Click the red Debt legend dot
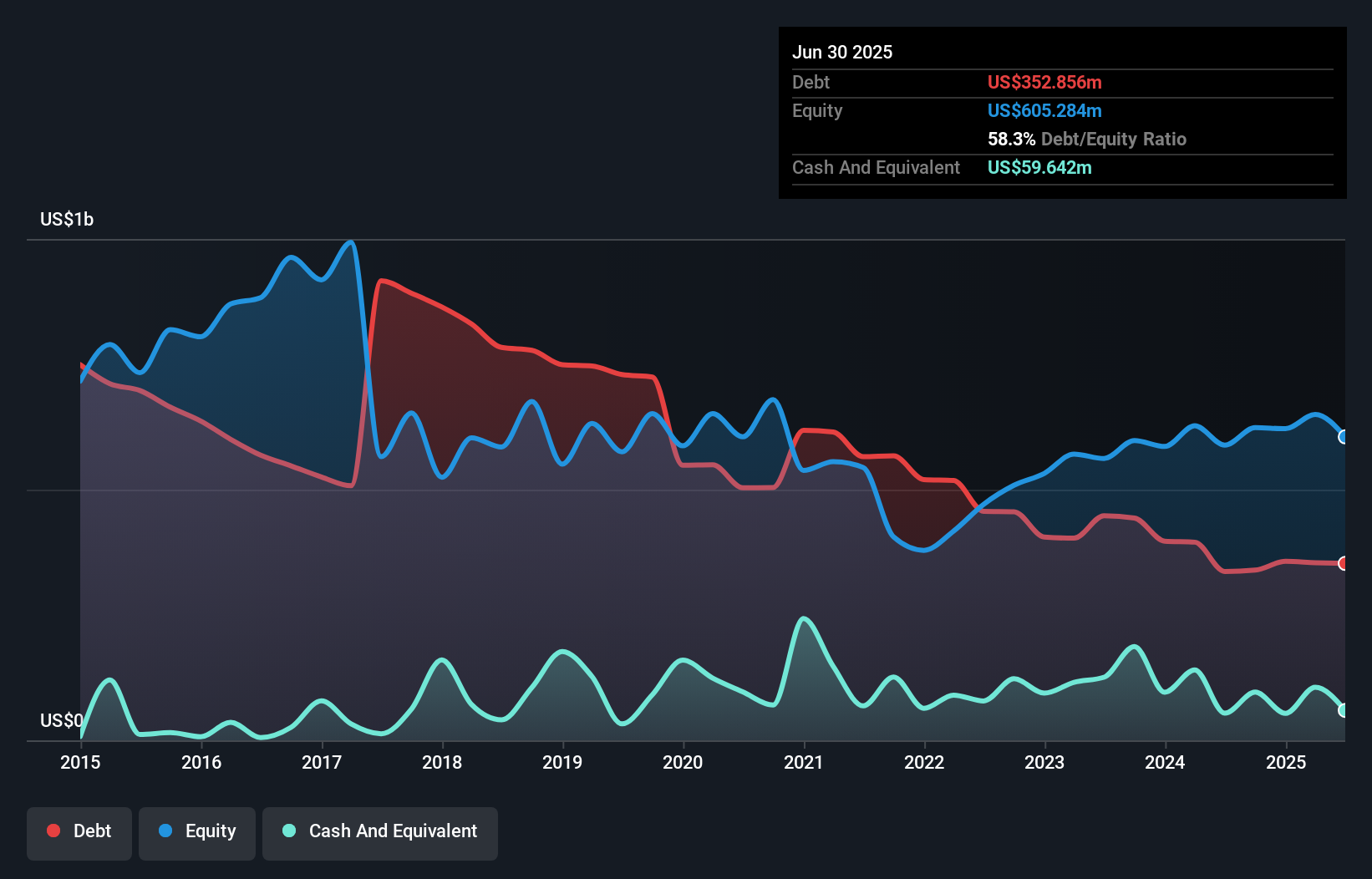Screen dimensions: 1372x879 coord(52,831)
